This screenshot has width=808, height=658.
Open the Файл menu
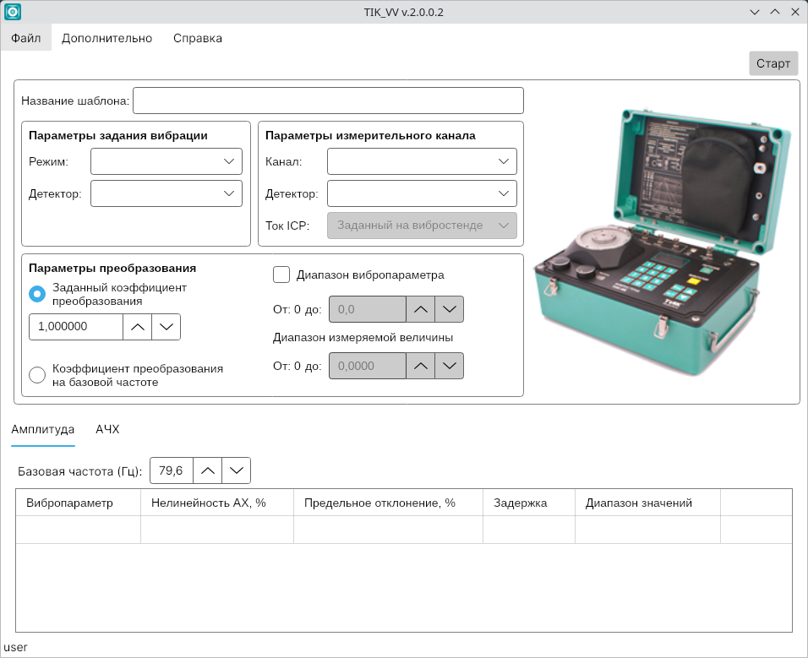pyautogui.click(x=26, y=38)
